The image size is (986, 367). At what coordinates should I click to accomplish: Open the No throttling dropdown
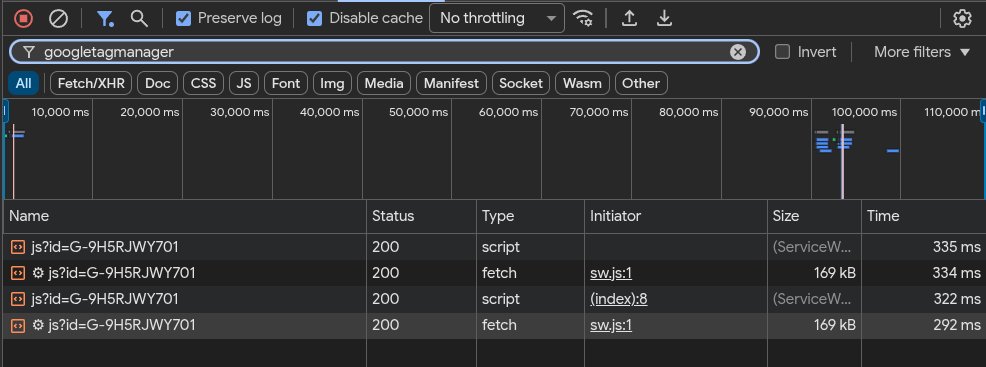(497, 18)
